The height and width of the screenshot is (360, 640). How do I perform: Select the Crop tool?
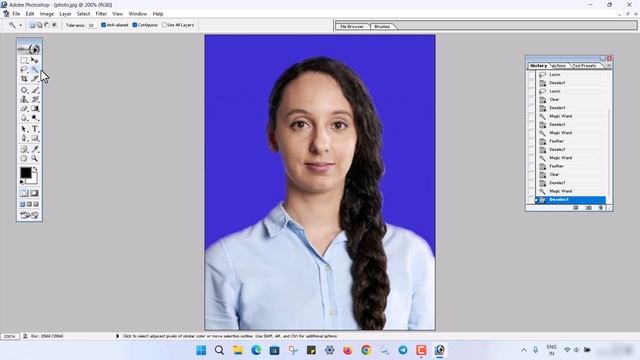tap(24, 78)
